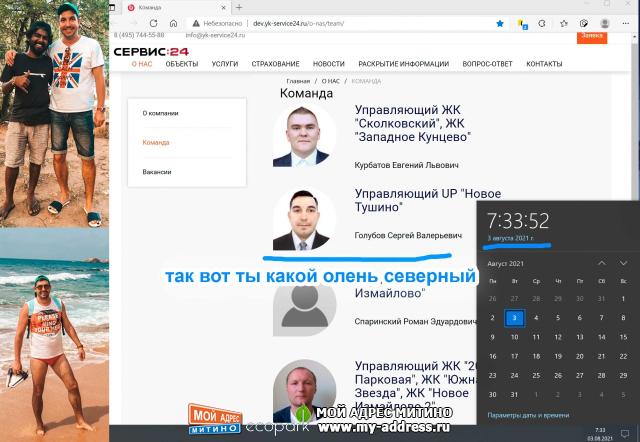Click the name Спаринский Роман Эдуардович
Viewport: 640px width, 442px height.
tap(416, 322)
